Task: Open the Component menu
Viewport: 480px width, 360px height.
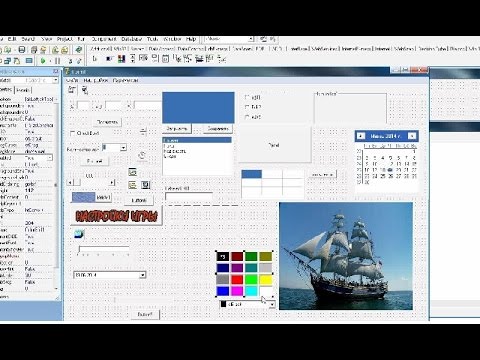Action: tap(104, 39)
